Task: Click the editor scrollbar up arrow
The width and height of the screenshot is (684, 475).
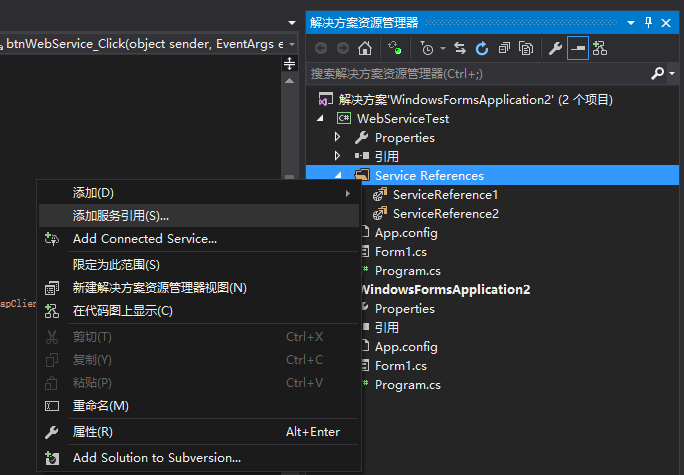Action: 289,81
